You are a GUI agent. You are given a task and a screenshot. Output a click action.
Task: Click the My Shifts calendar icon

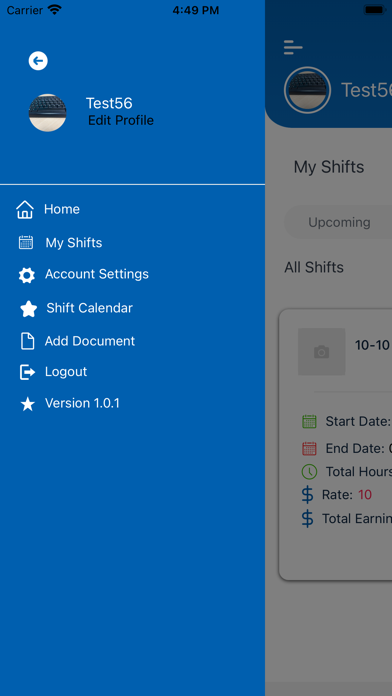[x=26, y=242]
